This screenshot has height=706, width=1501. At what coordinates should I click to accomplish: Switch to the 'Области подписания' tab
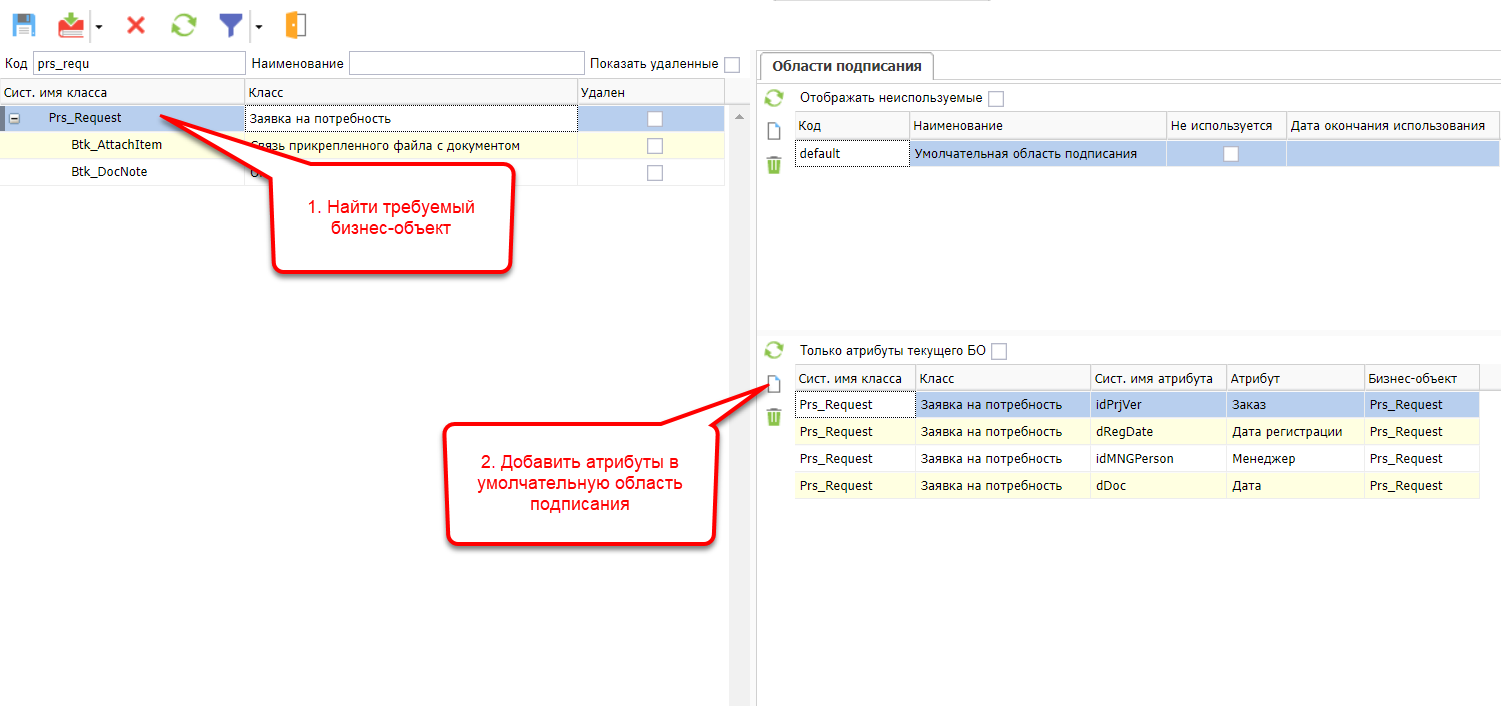(846, 67)
